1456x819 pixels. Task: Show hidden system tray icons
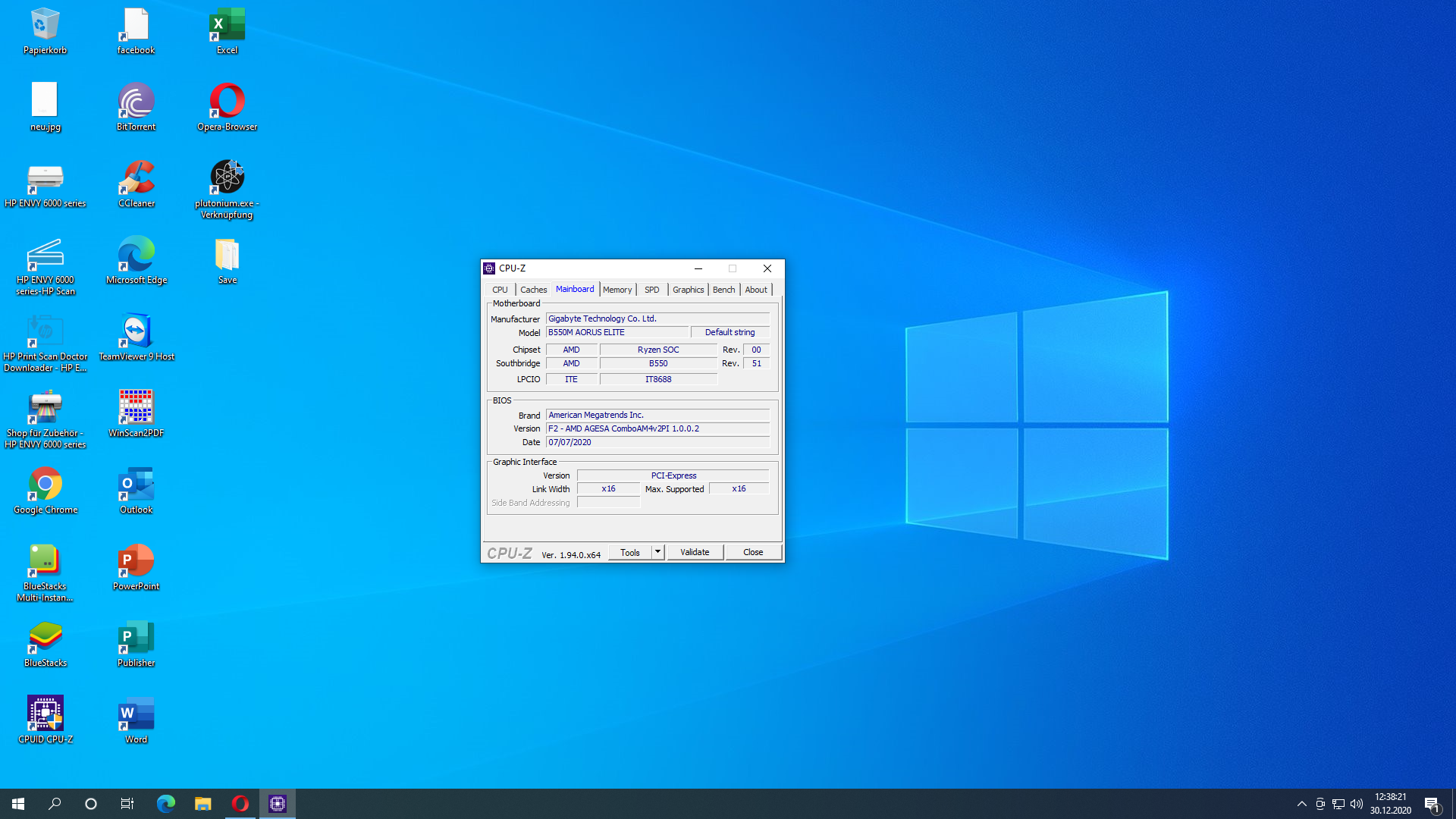(1302, 804)
